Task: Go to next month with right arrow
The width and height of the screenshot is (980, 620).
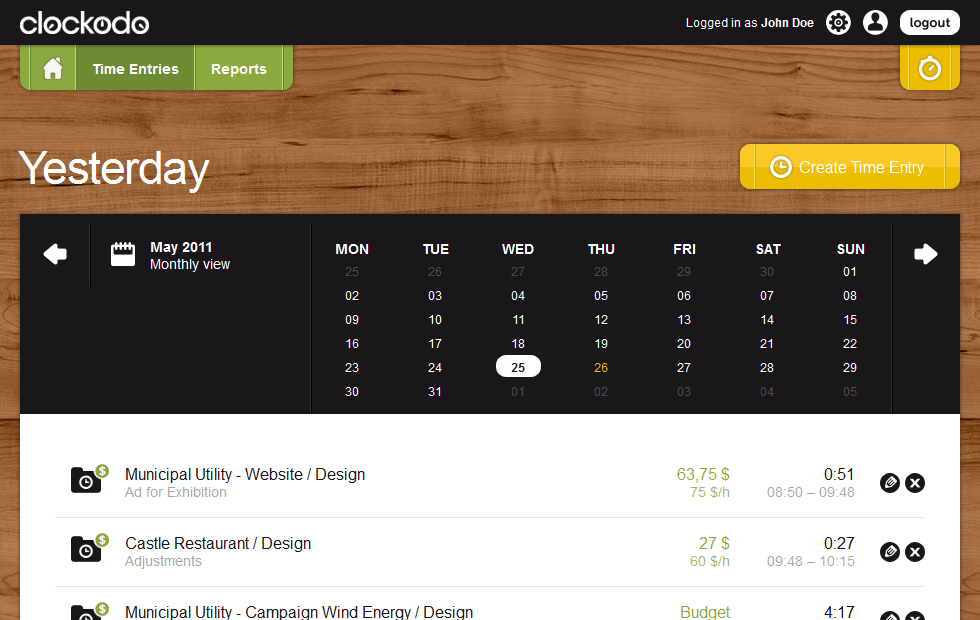Action: [x=926, y=254]
